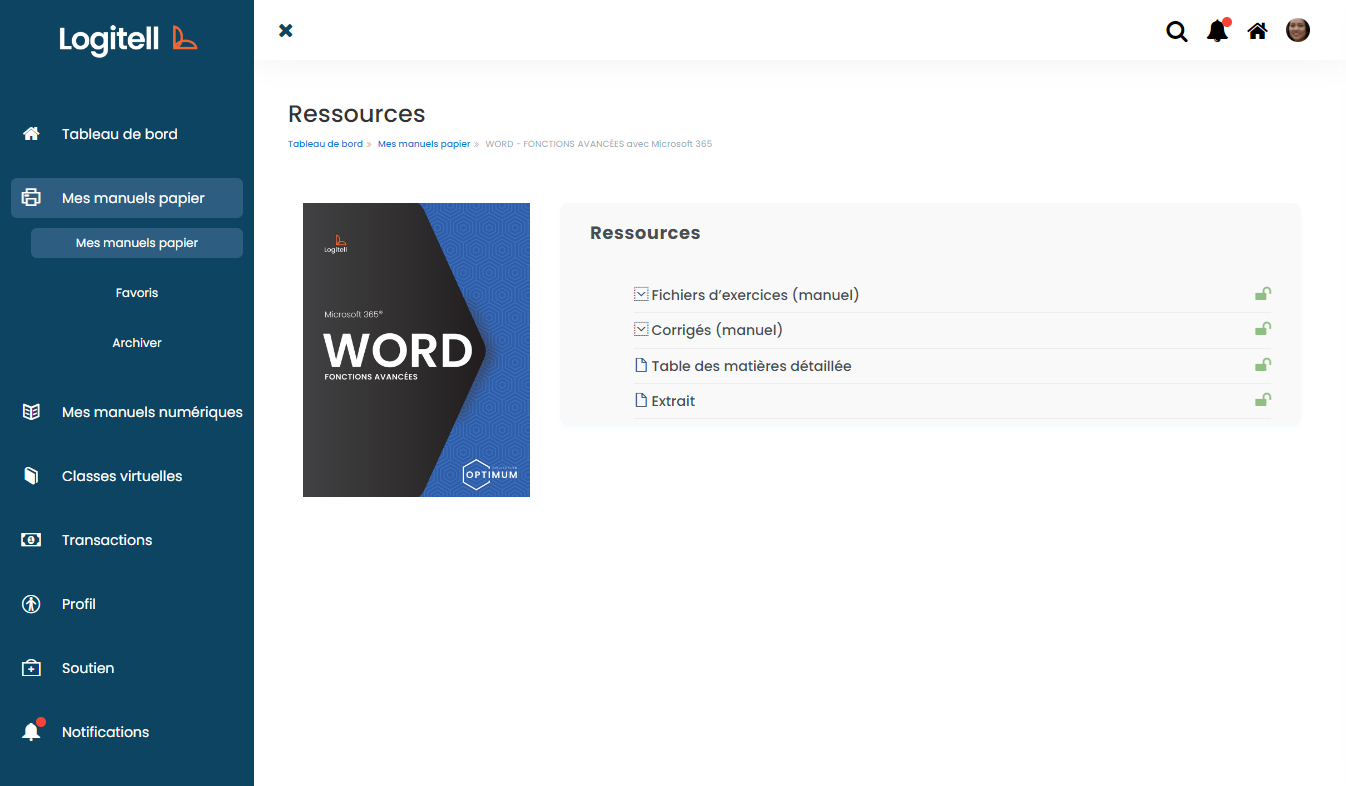The image size is (1346, 786).
Task: Toggle the padlock for Fichiers d'exercices (manuel)
Action: [x=1263, y=293]
